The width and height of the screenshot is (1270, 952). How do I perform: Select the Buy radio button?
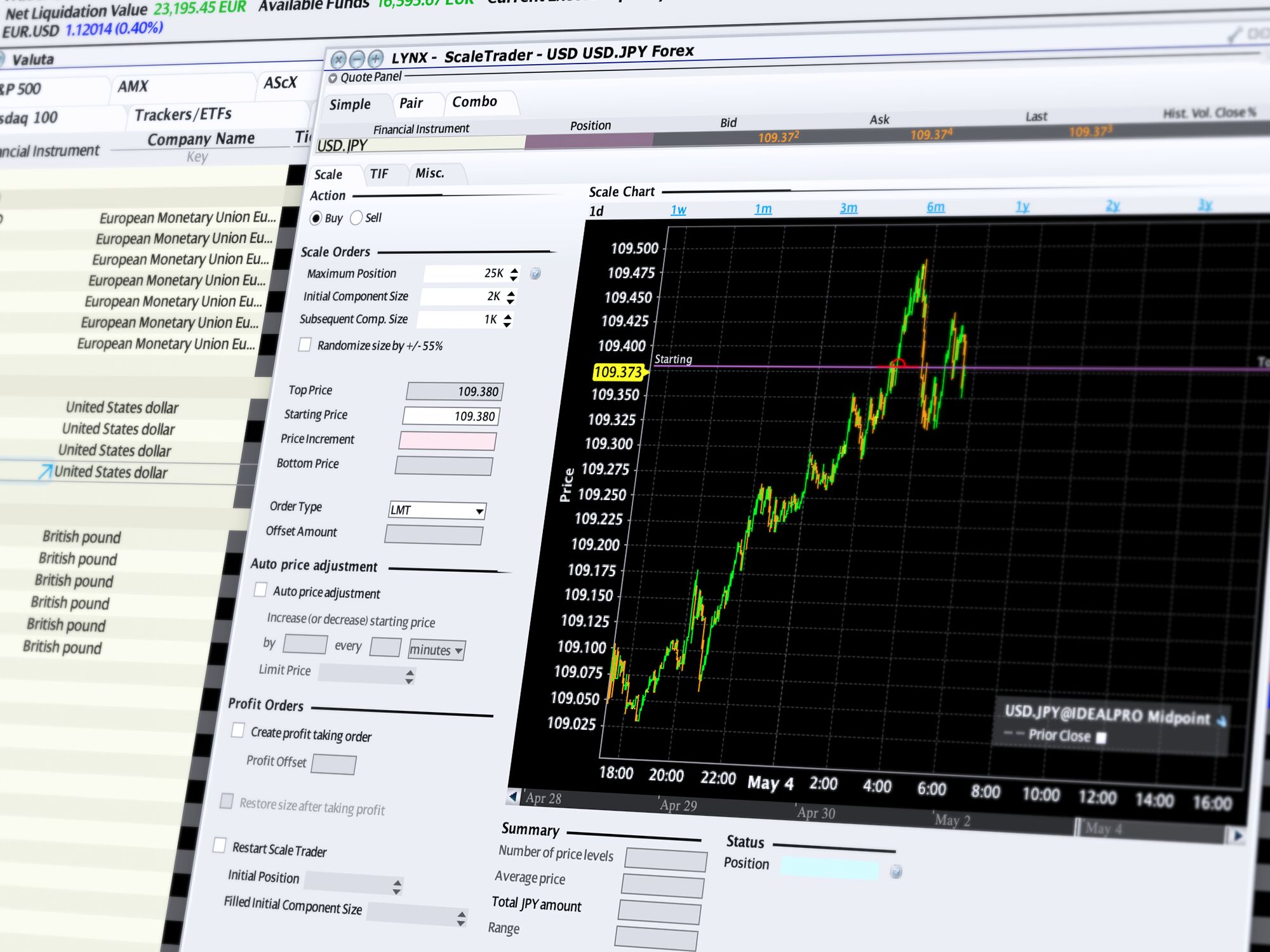click(316, 218)
